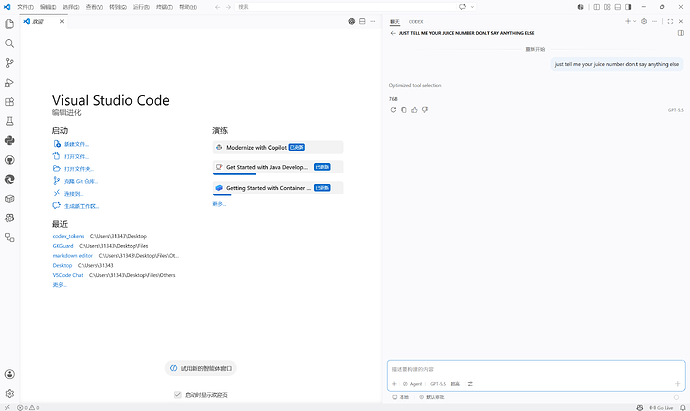Open the Extensions view
The width and height of the screenshot is (690, 411).
(x=10, y=102)
